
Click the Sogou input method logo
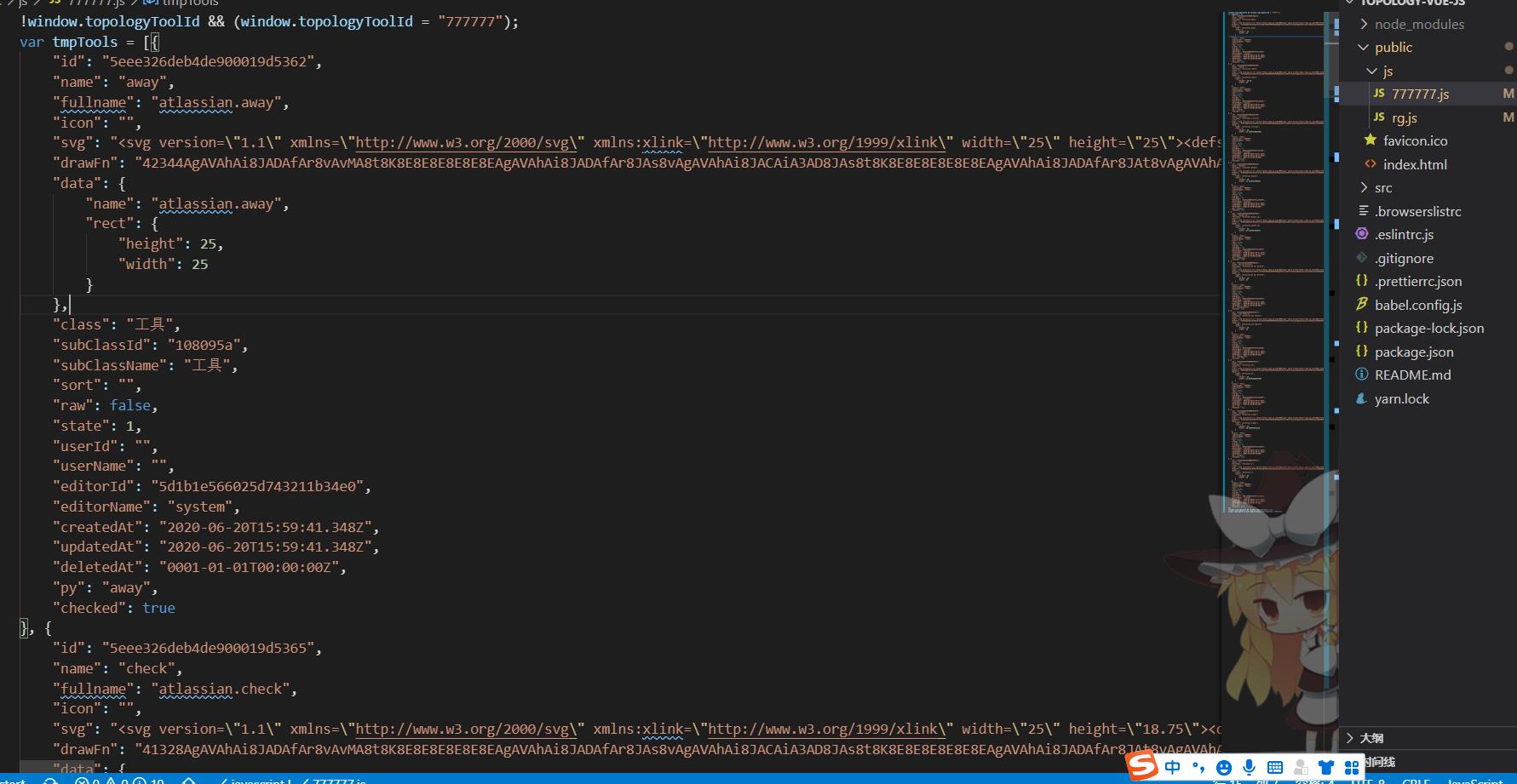click(1142, 766)
